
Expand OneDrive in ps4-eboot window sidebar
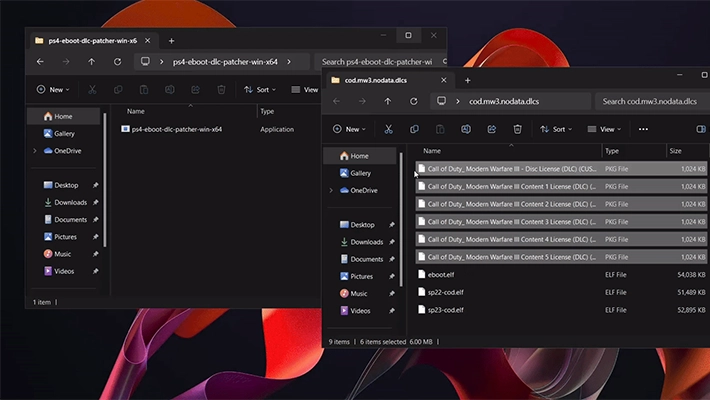35,151
